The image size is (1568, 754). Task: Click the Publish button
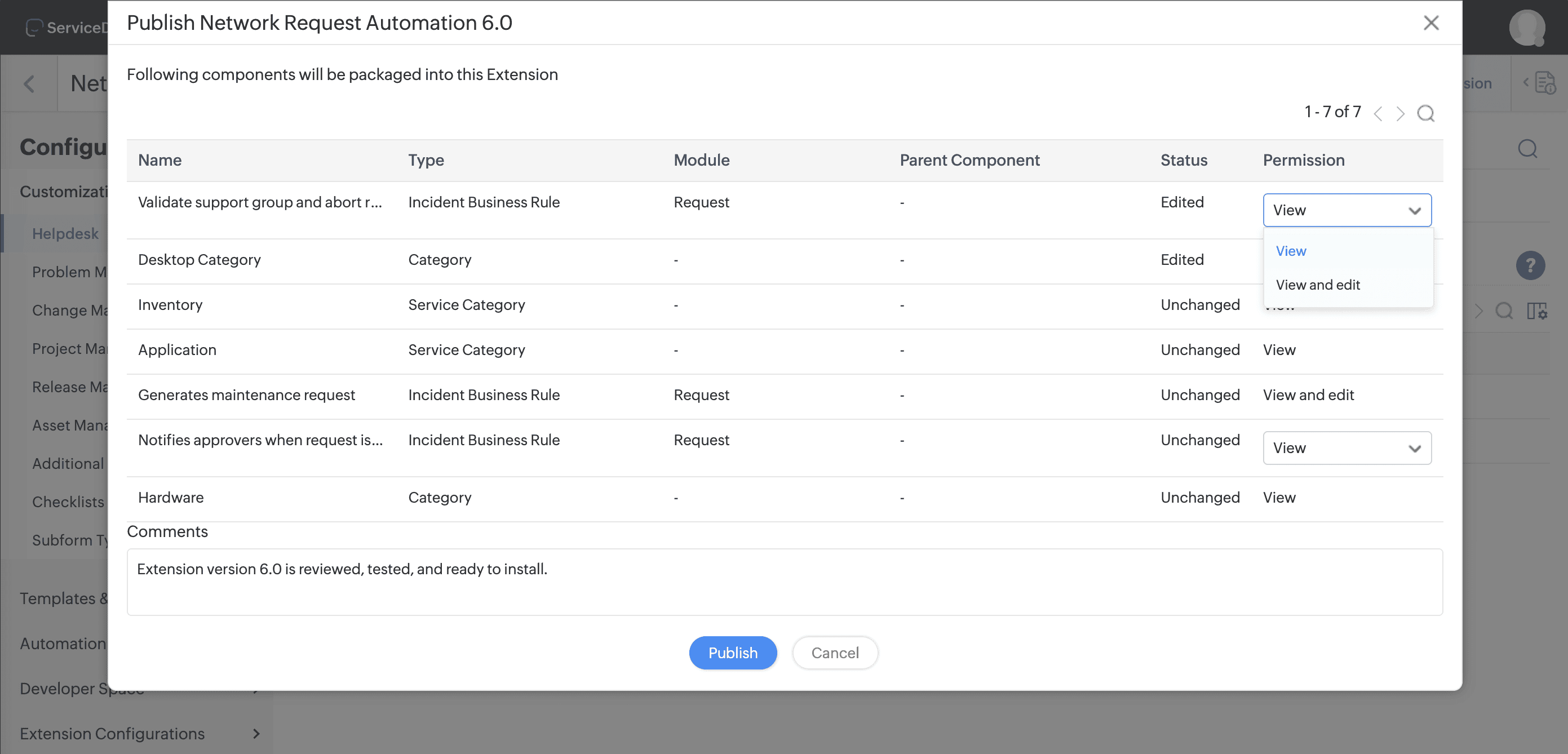coord(732,653)
